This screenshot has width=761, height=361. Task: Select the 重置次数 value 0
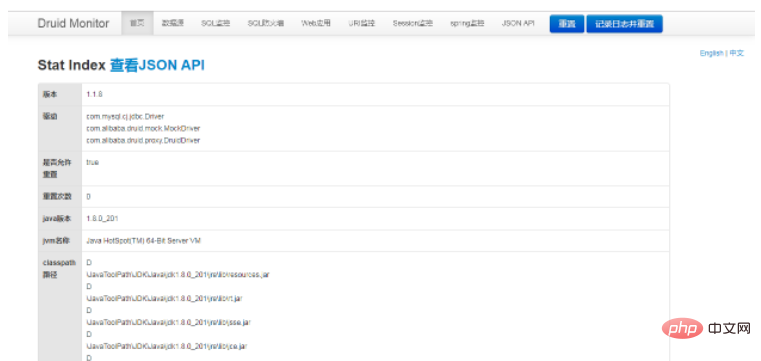coord(88,197)
